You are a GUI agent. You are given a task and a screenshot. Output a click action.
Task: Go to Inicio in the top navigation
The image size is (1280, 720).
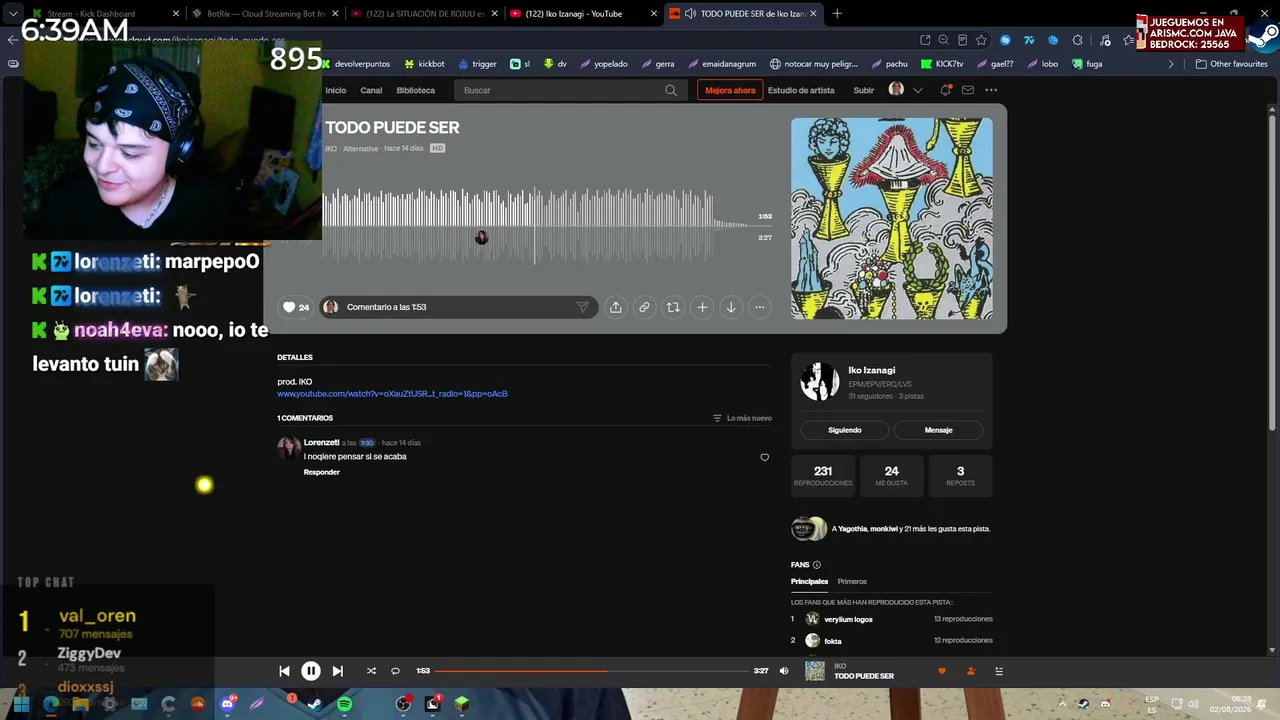[336, 90]
